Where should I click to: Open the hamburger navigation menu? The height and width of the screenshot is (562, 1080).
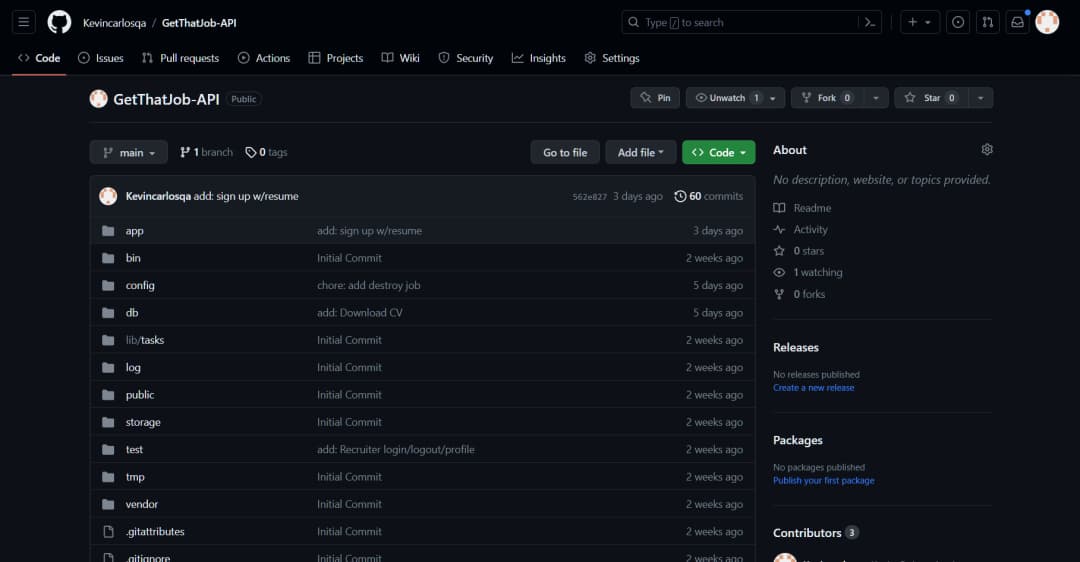pyautogui.click(x=23, y=22)
